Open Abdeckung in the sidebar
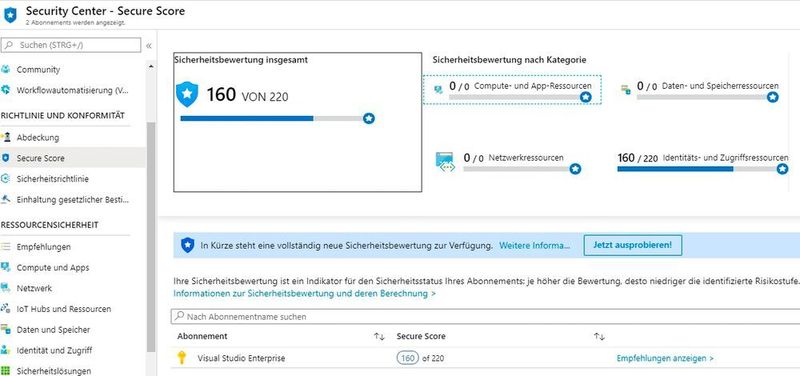The image size is (800, 376). coord(38,138)
